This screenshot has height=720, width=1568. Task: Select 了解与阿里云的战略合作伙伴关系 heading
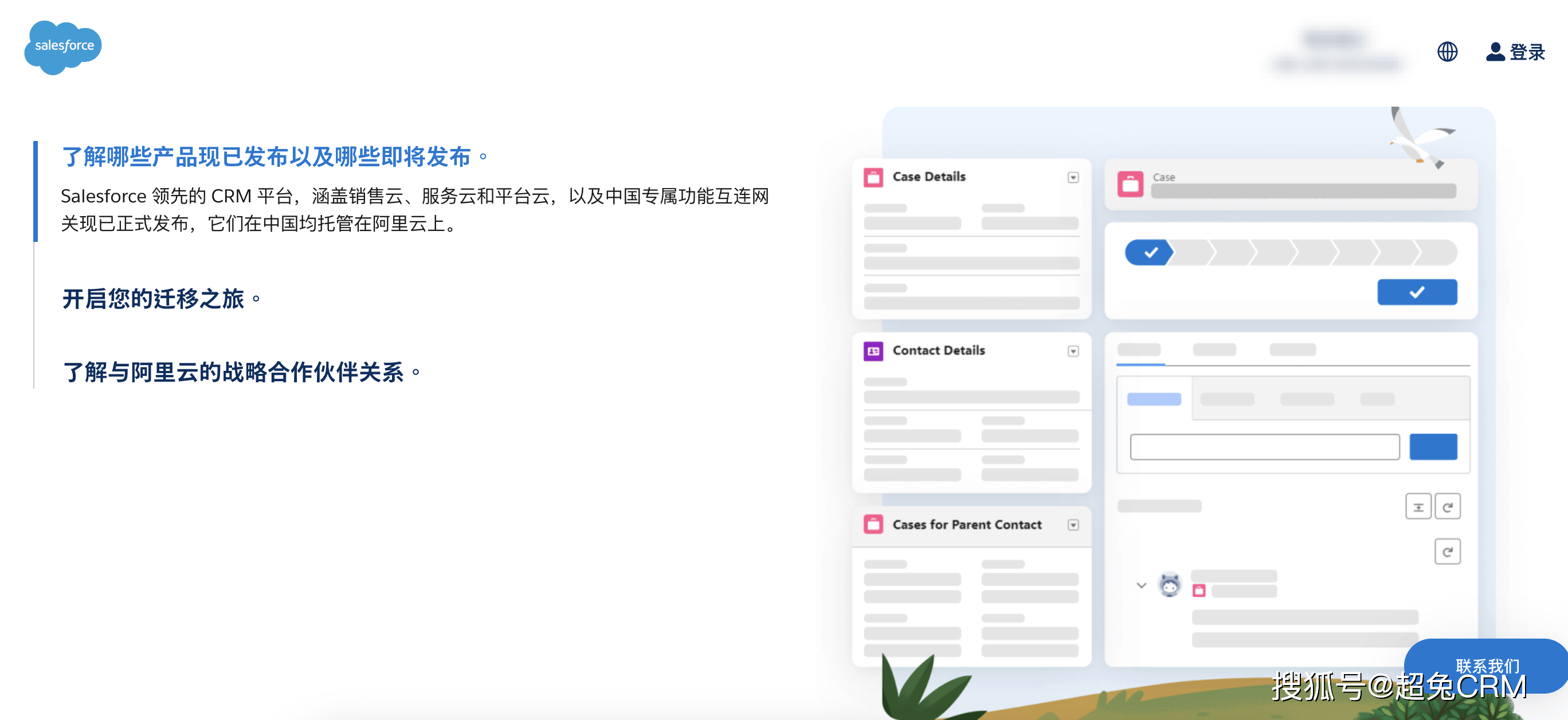(234, 372)
